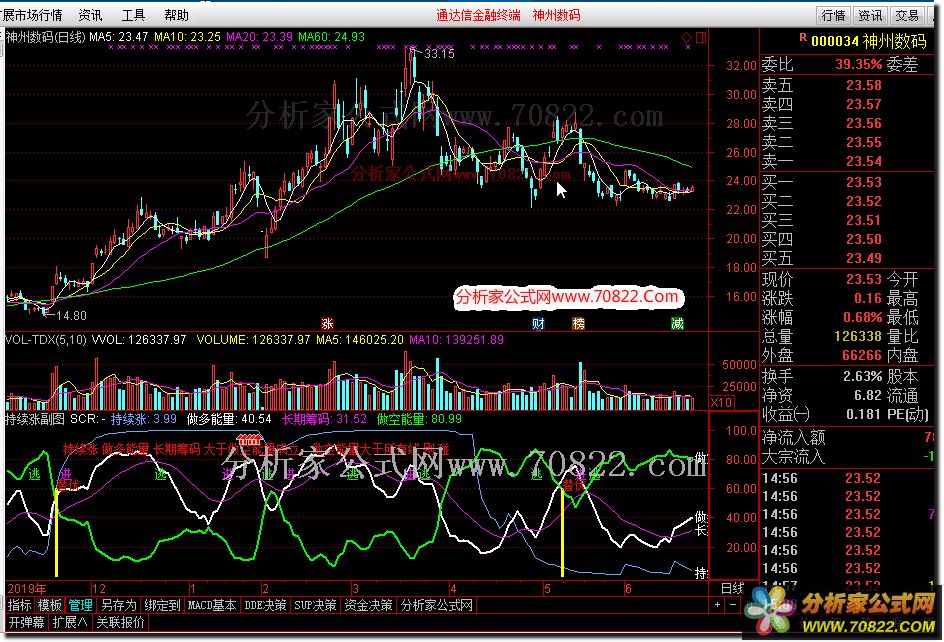Click the 日线 period selector

tap(733, 588)
